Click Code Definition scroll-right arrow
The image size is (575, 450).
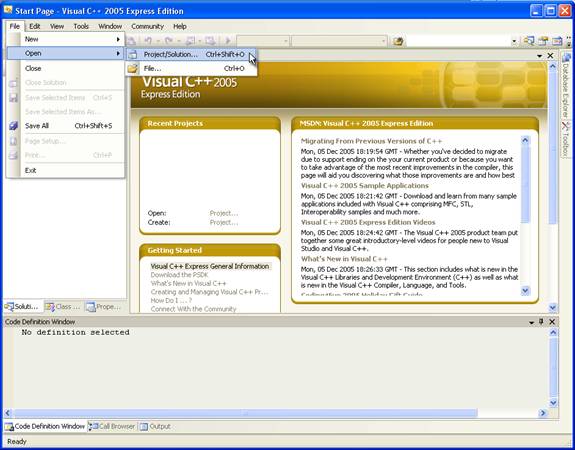pos(543,413)
